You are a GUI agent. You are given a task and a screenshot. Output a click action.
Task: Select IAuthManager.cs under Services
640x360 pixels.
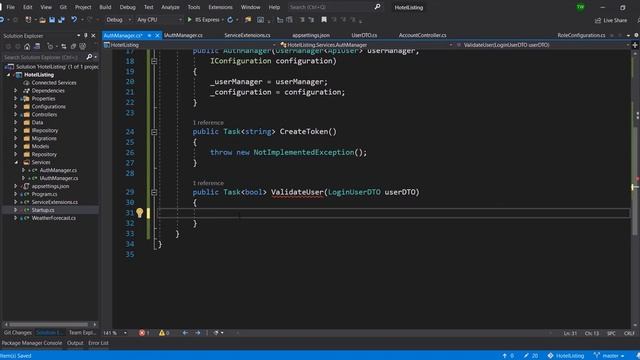click(x=59, y=178)
